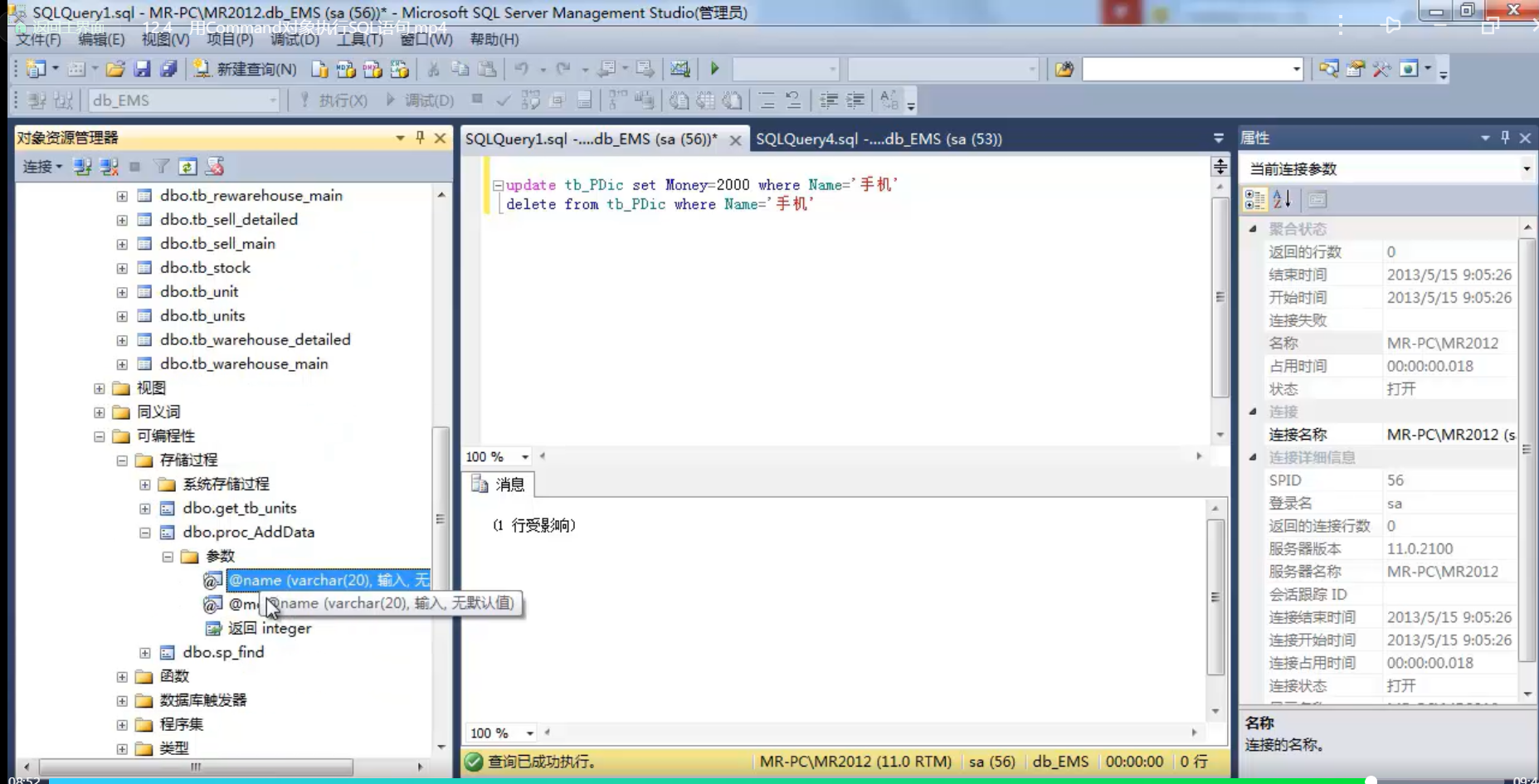Click the Cut scissors icon
Screen dimensions: 1539x784
pos(434,69)
